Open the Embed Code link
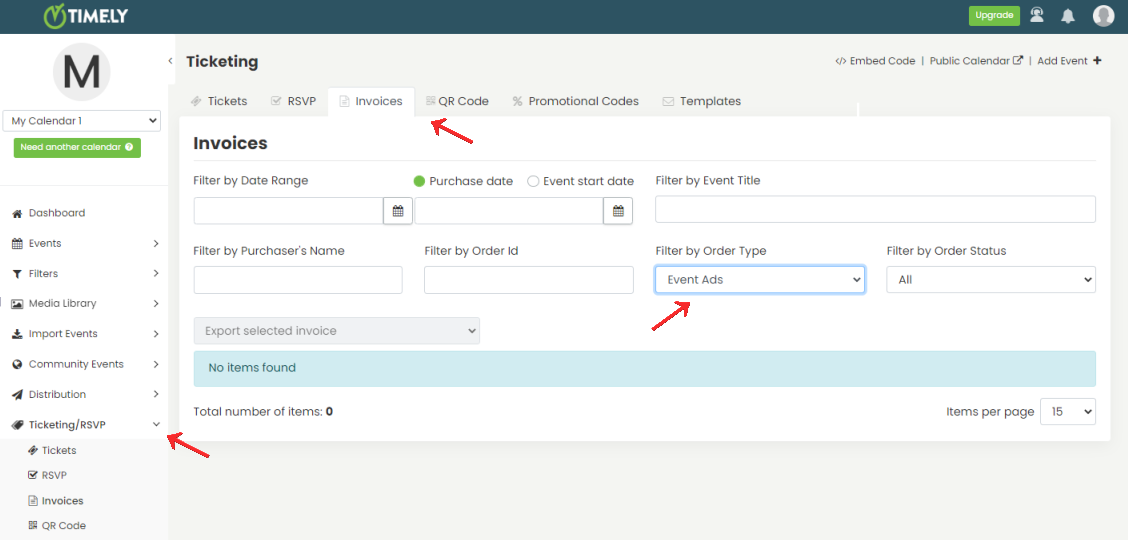This screenshot has width=1128, height=540. point(875,61)
